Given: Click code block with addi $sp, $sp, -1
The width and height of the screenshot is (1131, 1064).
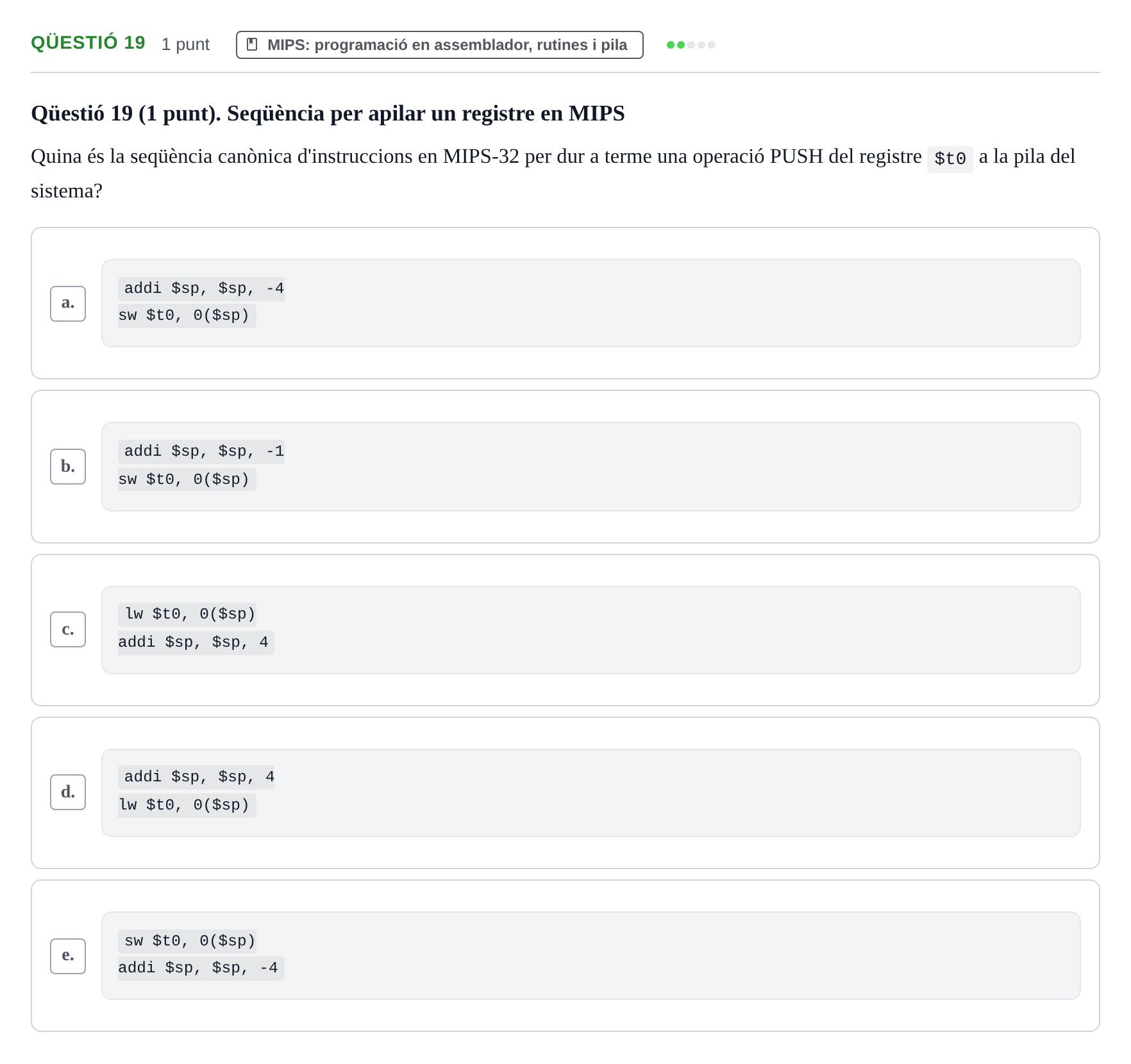Looking at the screenshot, I should 591,466.
